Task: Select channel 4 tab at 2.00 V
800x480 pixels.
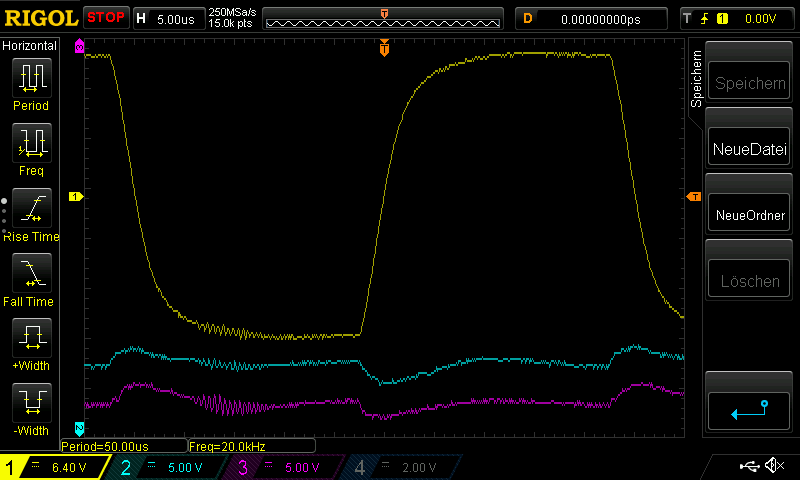Action: [403, 467]
